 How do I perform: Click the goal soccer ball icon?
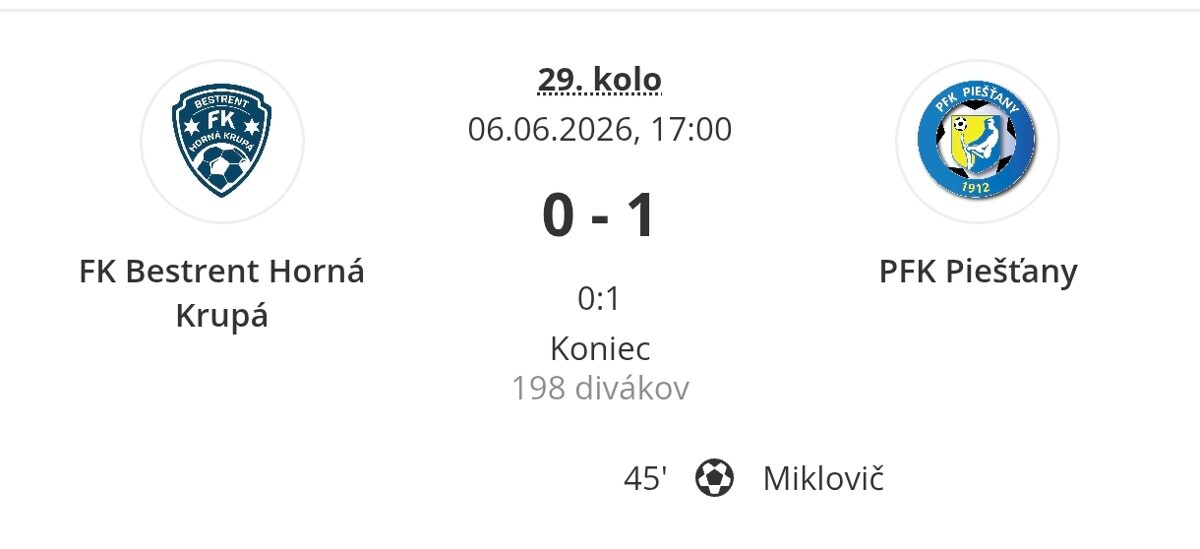coord(714,478)
